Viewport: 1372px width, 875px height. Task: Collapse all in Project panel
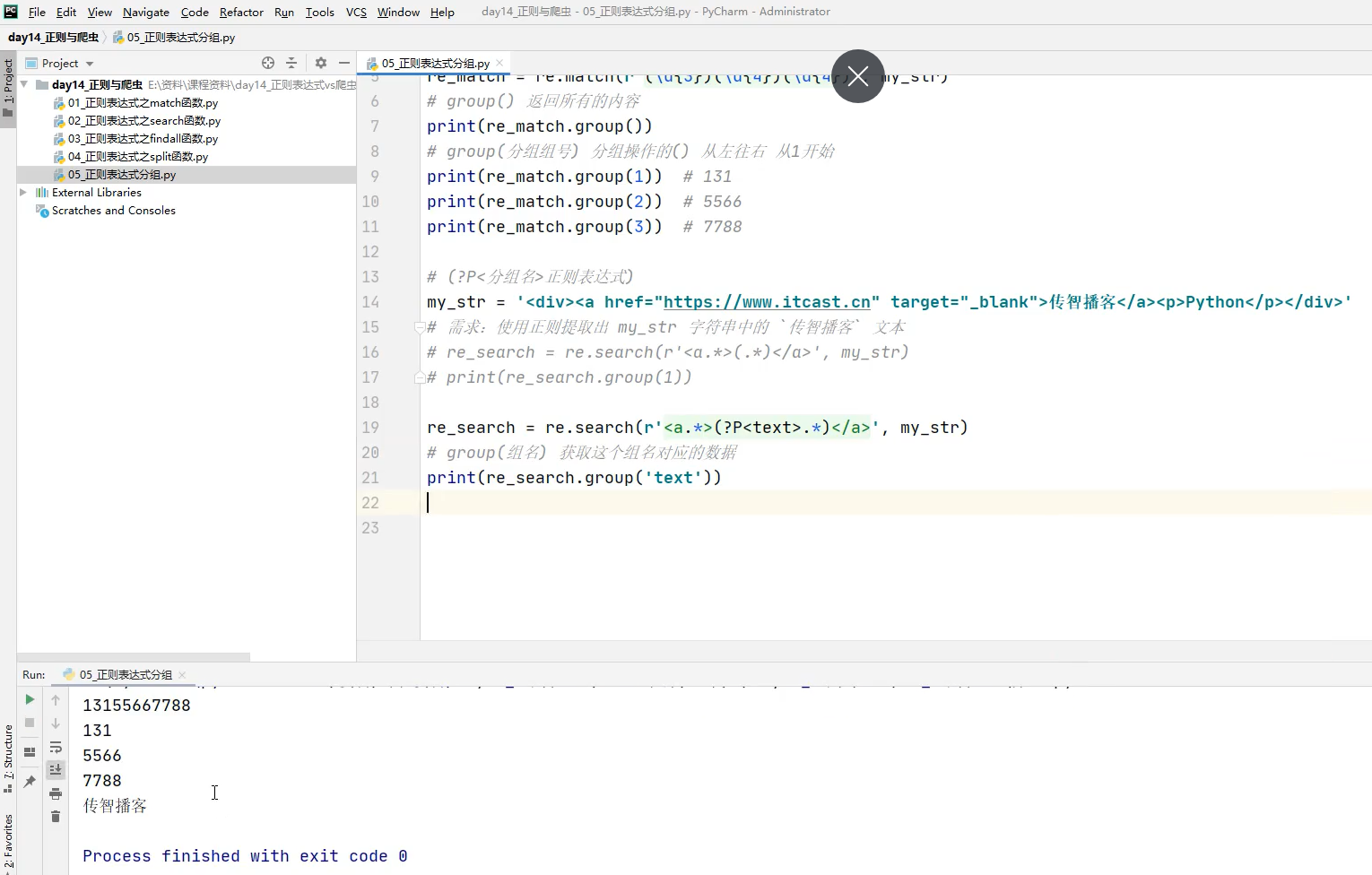[291, 63]
